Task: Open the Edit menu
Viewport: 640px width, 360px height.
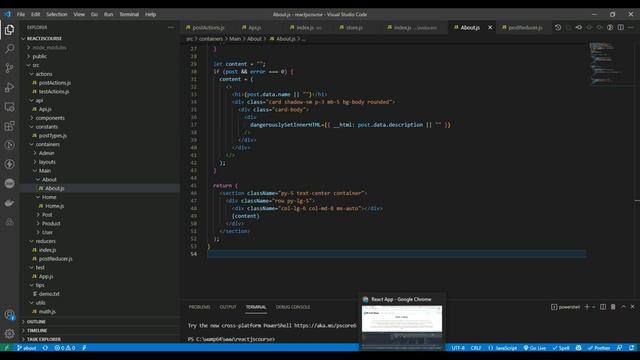Action: point(36,14)
